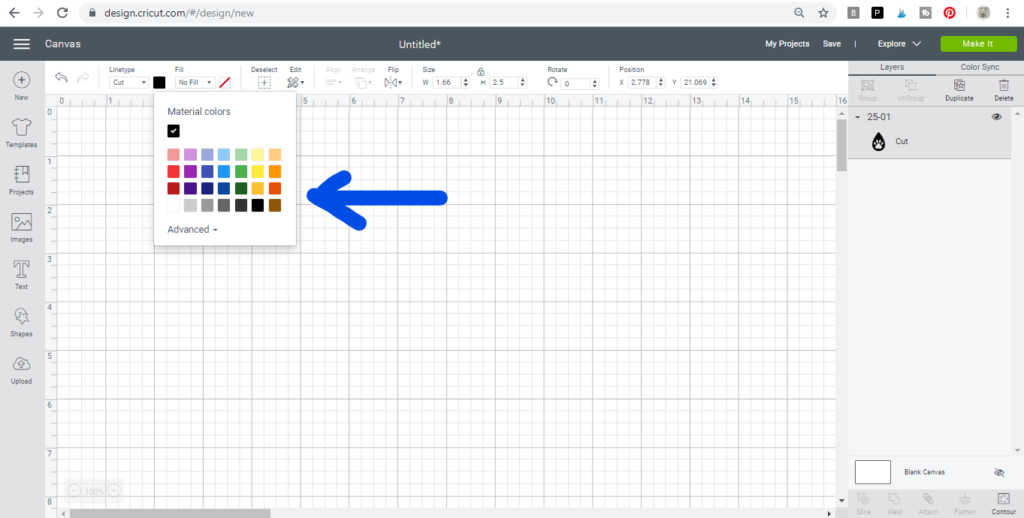
Task: Expand the Advanced color options
Action: click(192, 230)
